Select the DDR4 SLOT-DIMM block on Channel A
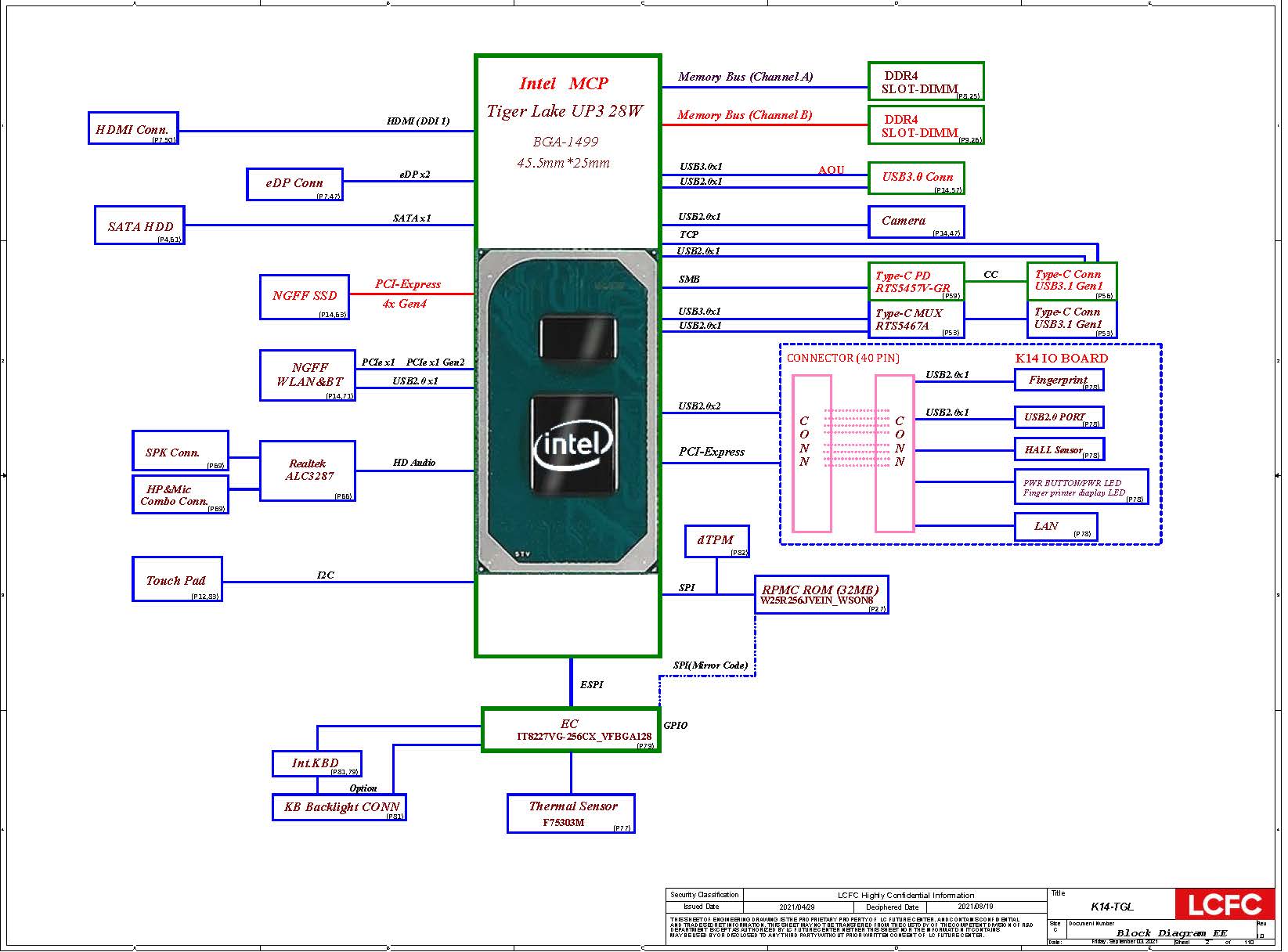The height and width of the screenshot is (952, 1288). (926, 81)
